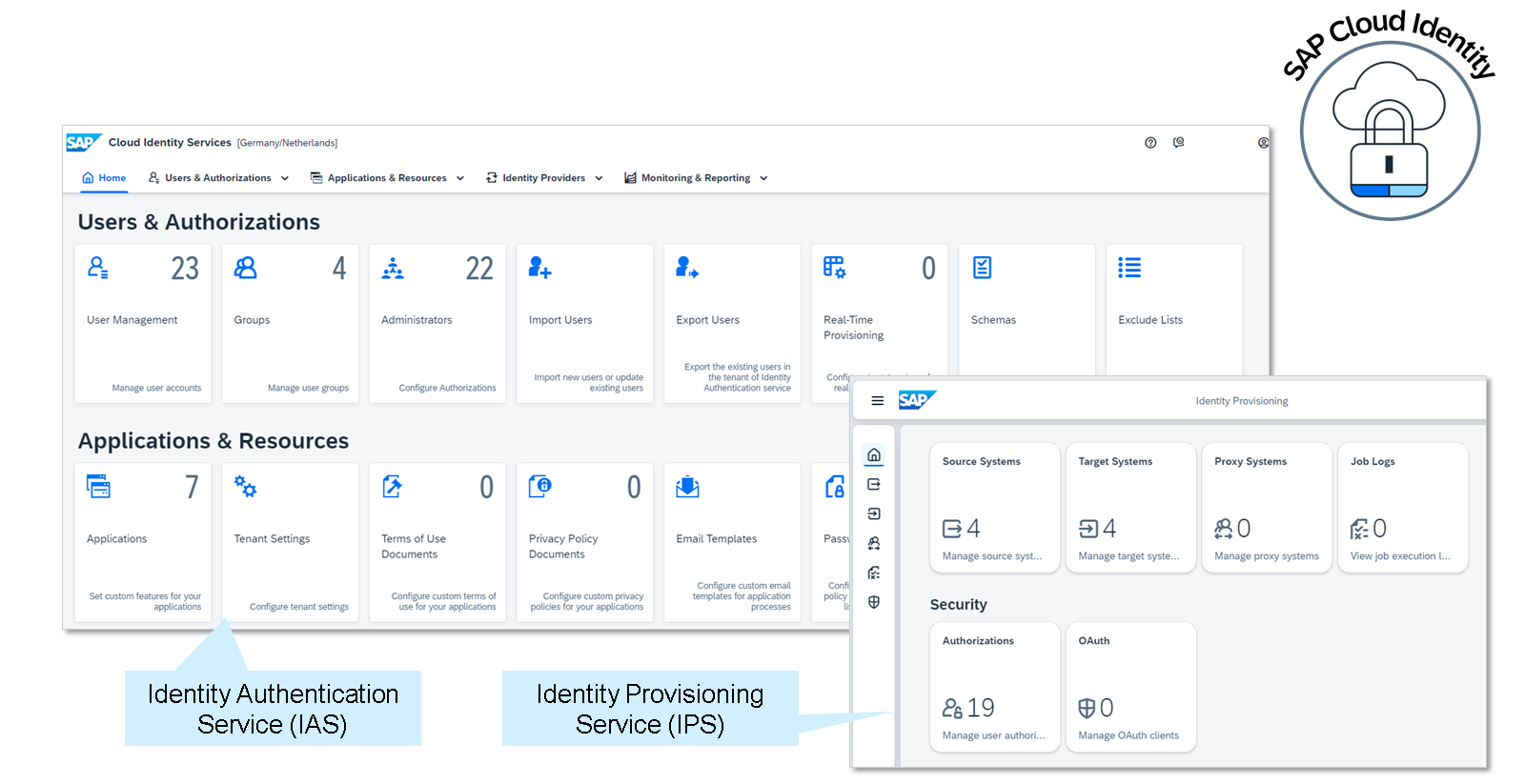Select the source systems icon in sidebar

pyautogui.click(x=874, y=485)
